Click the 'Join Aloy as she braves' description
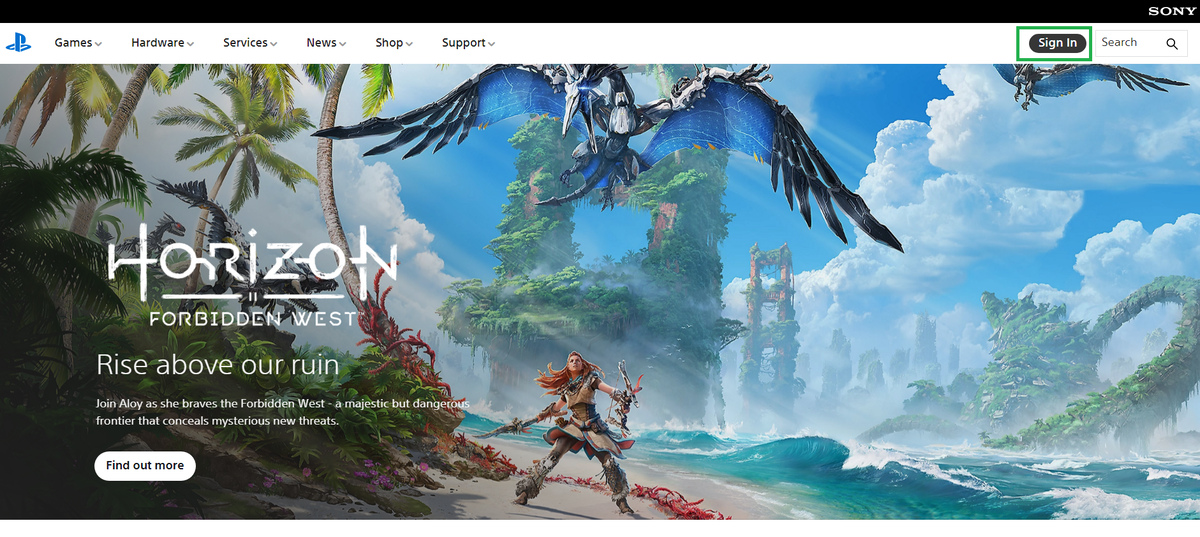1200x537 pixels. pos(283,412)
